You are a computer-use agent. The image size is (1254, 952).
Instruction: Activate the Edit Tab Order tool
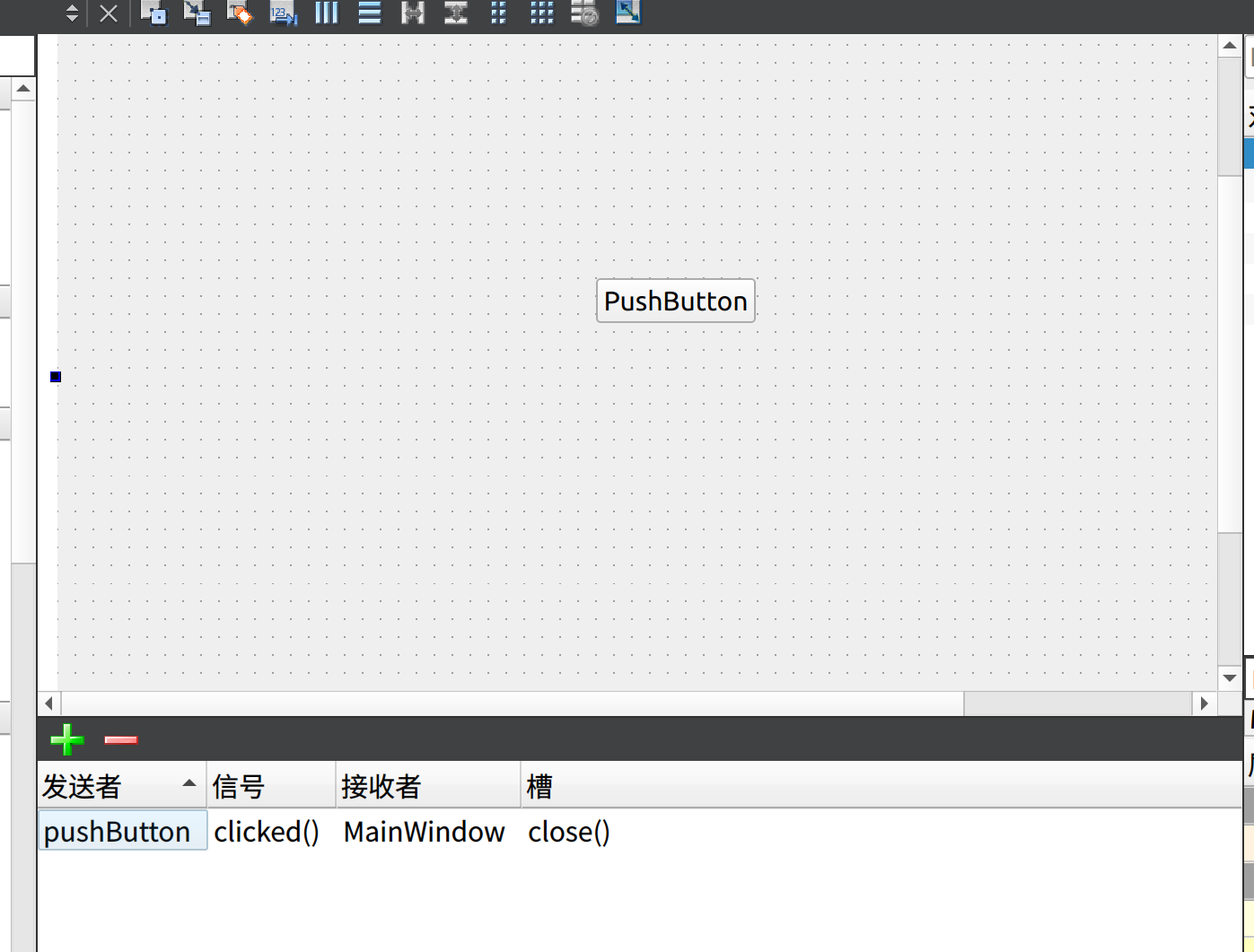(283, 13)
